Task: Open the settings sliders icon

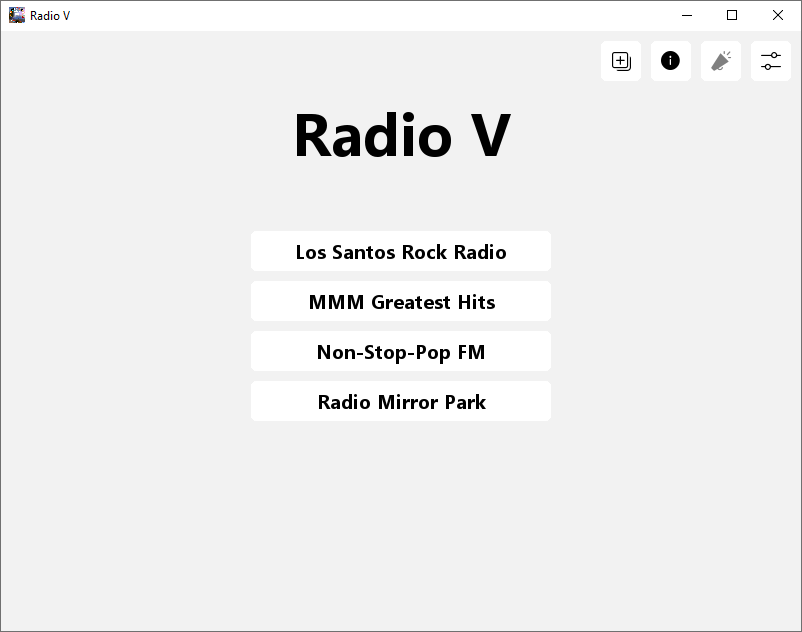Action: click(x=771, y=61)
